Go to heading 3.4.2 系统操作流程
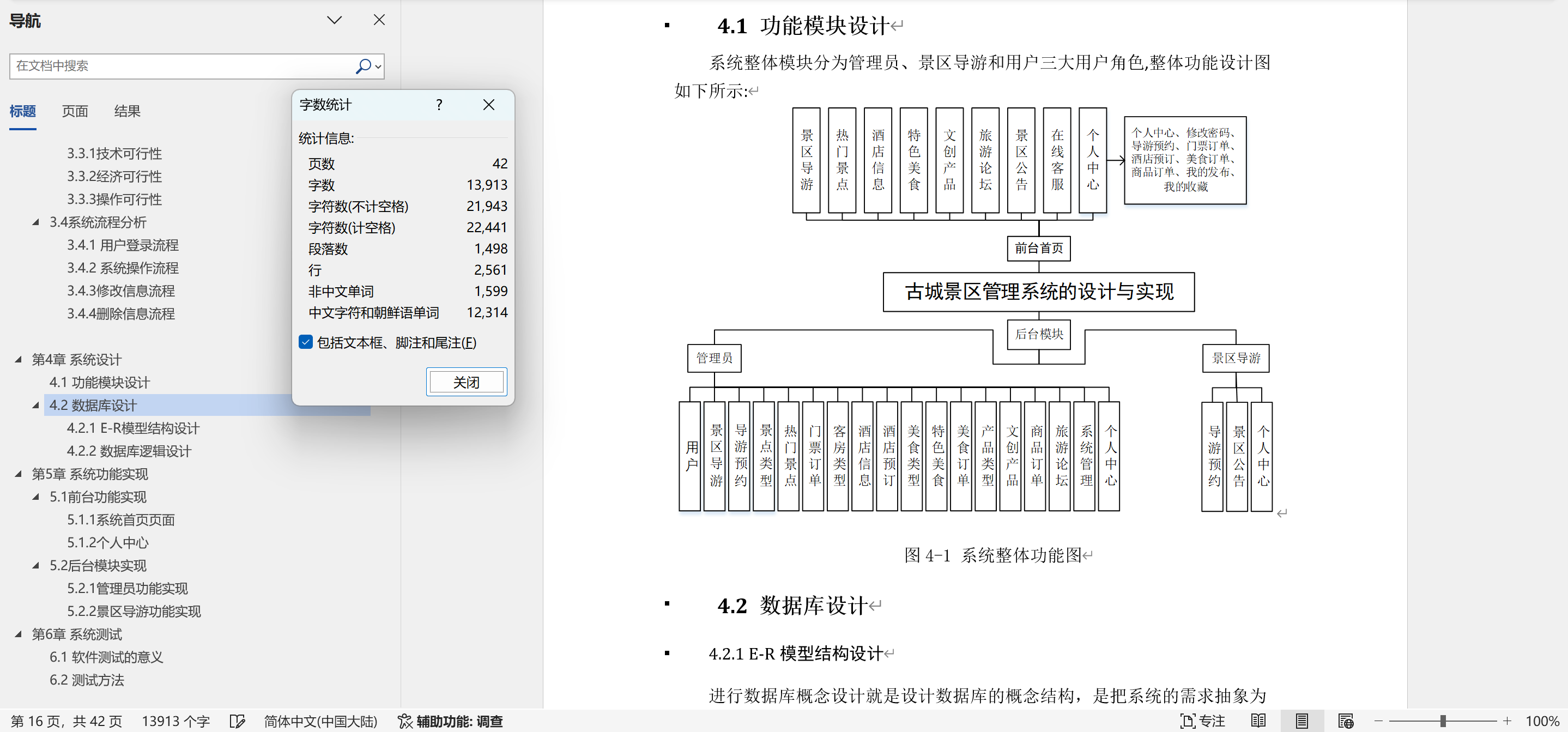Image resolution: width=1568 pixels, height=732 pixels. [122, 268]
